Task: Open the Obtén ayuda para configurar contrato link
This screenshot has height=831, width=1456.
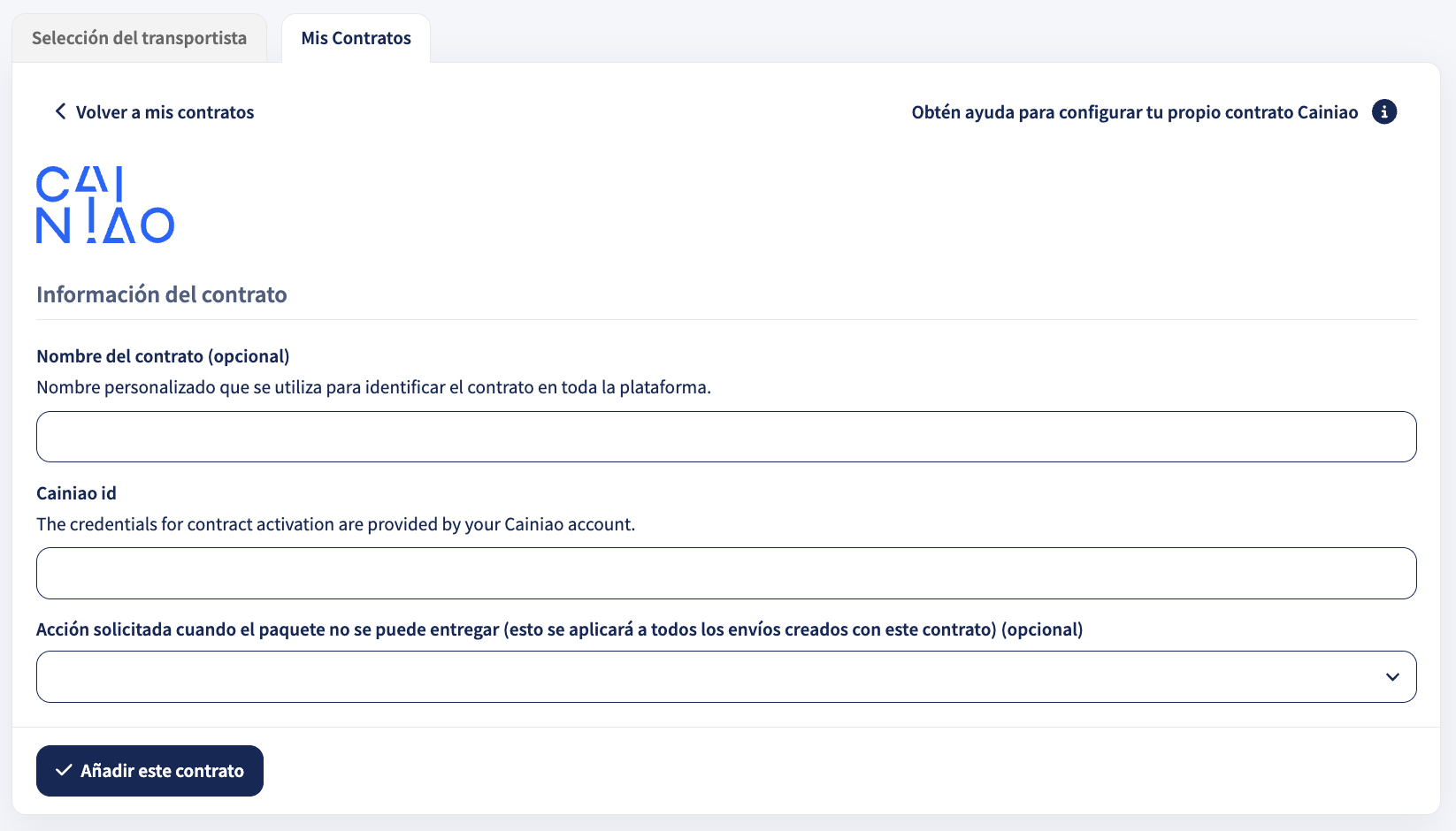Action: click(1135, 112)
